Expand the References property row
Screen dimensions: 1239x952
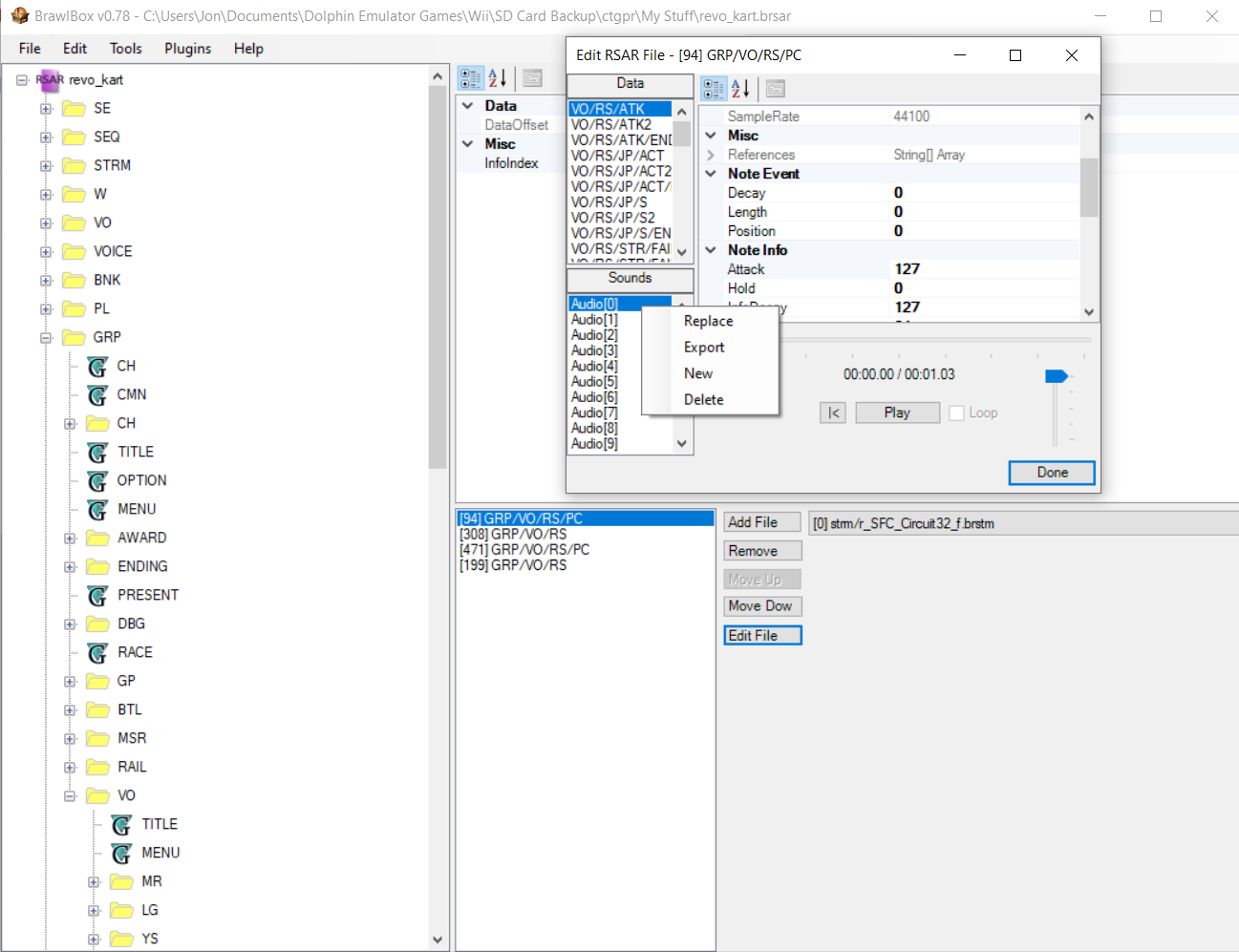tap(711, 155)
